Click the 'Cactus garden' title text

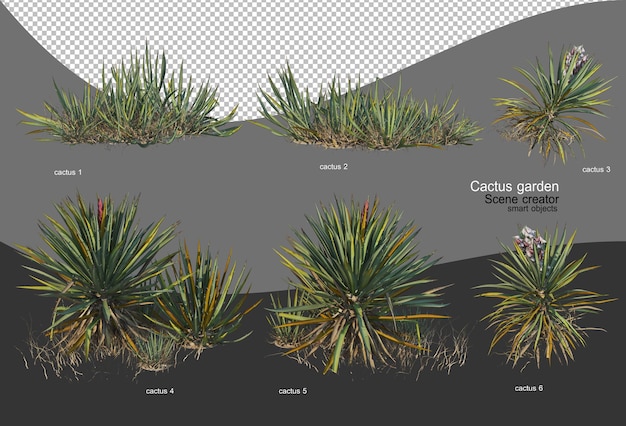pos(514,186)
